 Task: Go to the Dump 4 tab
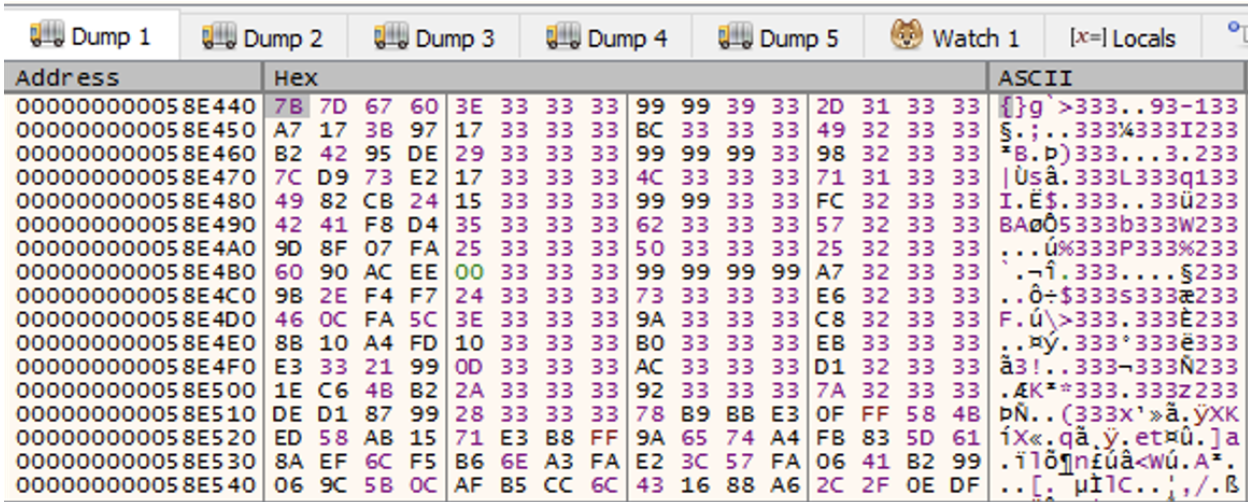pos(607,39)
